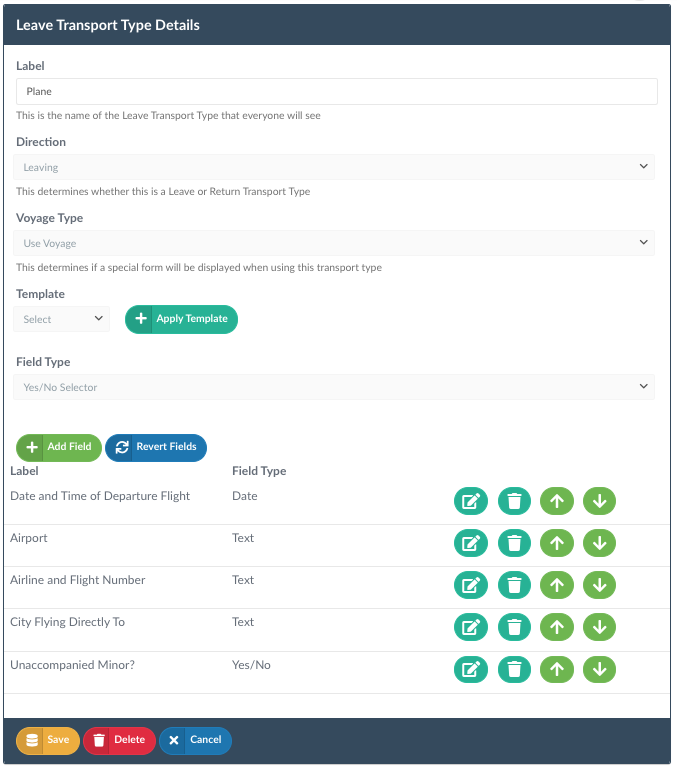Delete the Unaccompanied Minor? field

(x=514, y=669)
